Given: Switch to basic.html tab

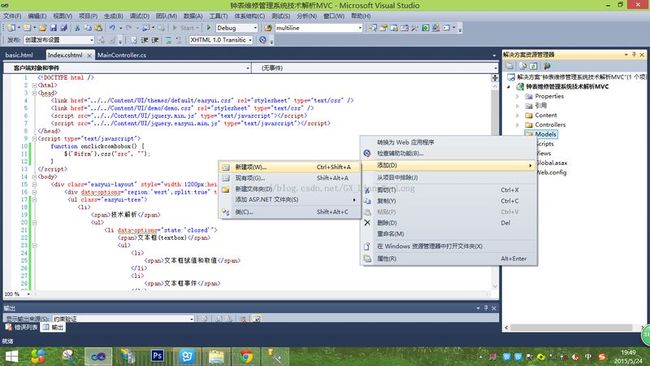Looking at the screenshot, I should click(x=19, y=55).
